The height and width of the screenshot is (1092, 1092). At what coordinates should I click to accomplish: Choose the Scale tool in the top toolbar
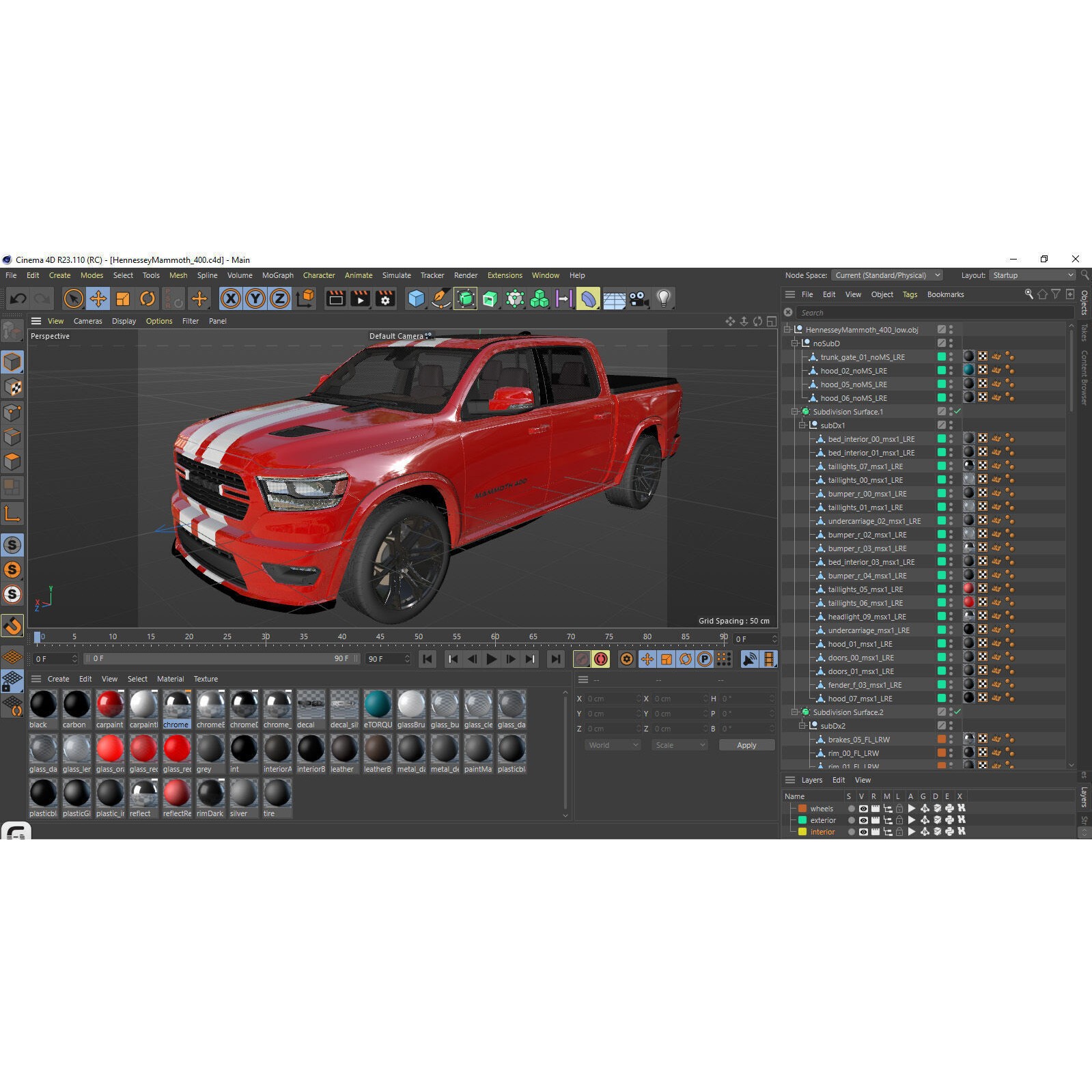tap(123, 298)
